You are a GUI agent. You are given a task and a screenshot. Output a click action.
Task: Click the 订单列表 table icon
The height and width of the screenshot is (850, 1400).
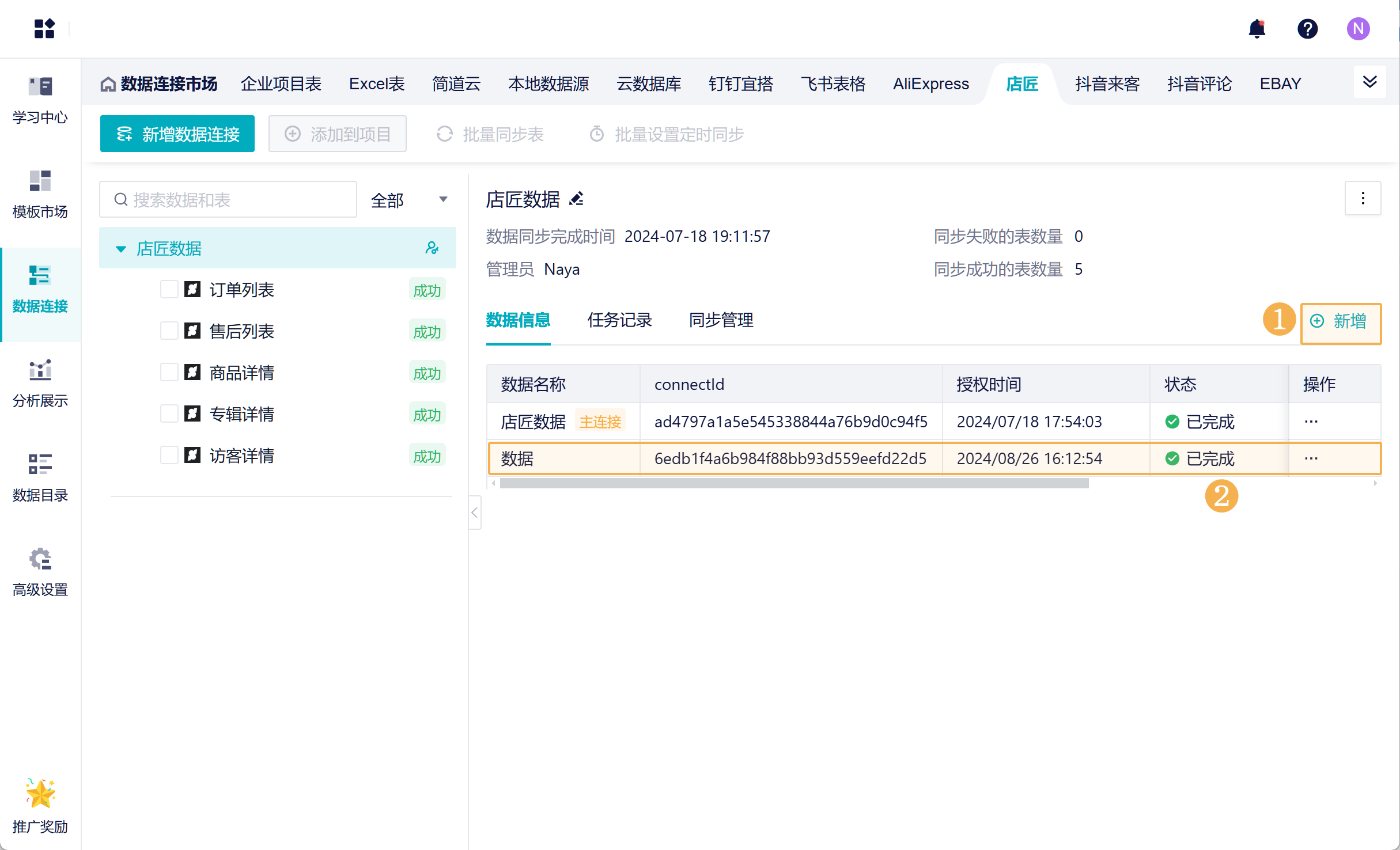pyautogui.click(x=192, y=290)
